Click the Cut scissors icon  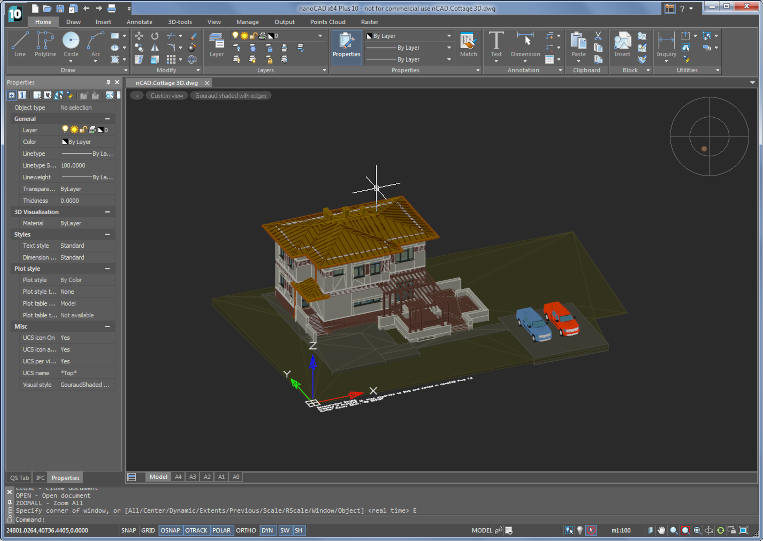click(599, 36)
